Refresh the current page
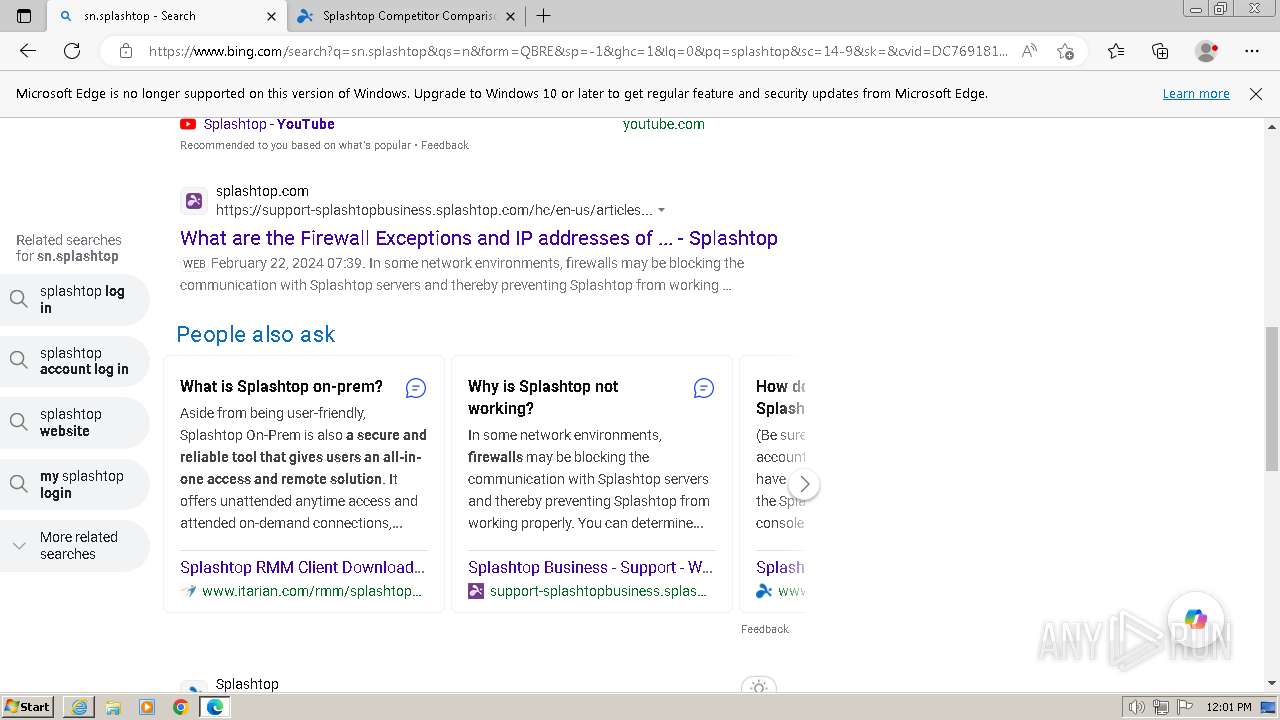Image resolution: width=1280 pixels, height=720 pixels. tap(72, 51)
